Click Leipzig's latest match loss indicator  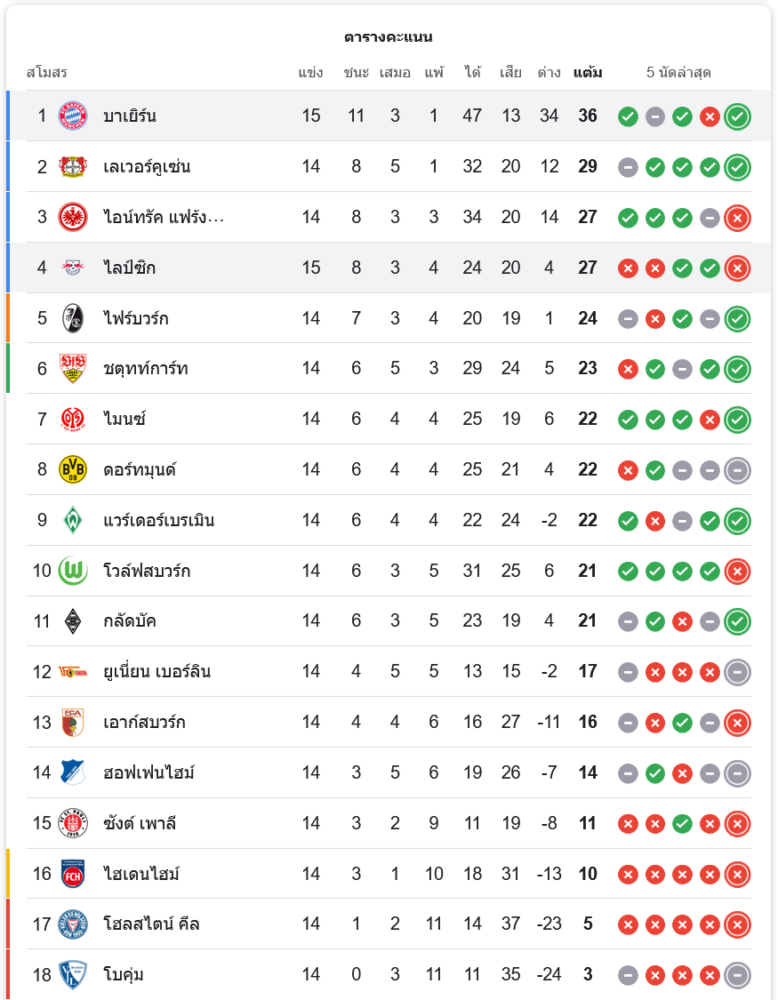pyautogui.click(x=737, y=268)
